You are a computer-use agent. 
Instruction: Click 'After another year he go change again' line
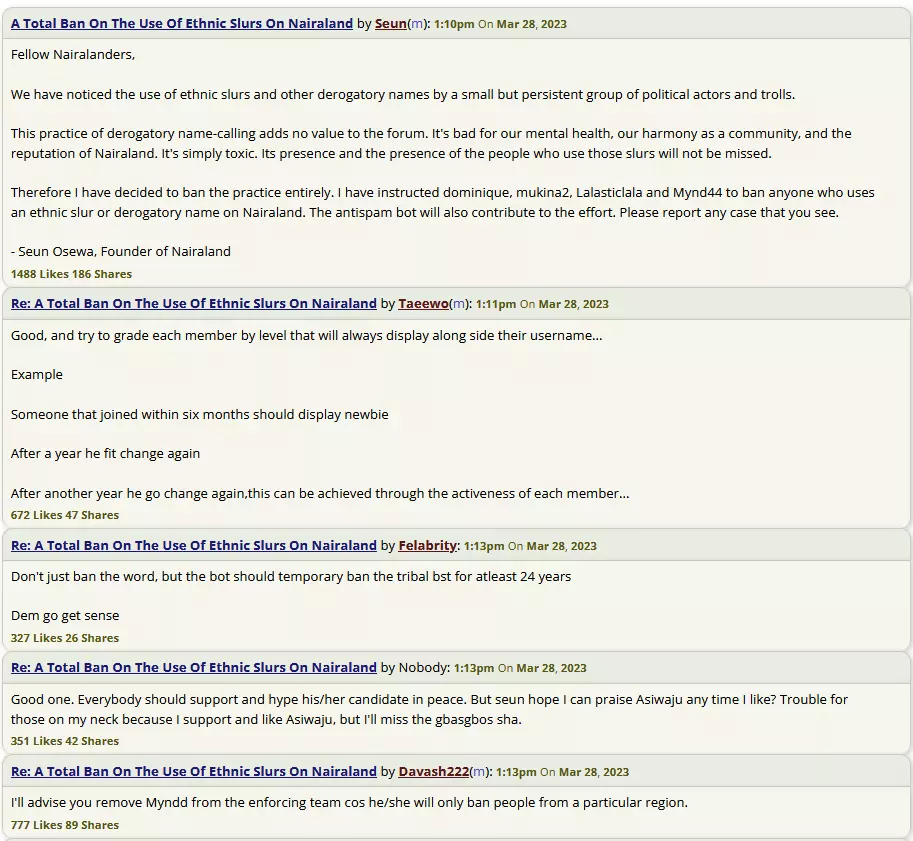point(320,493)
